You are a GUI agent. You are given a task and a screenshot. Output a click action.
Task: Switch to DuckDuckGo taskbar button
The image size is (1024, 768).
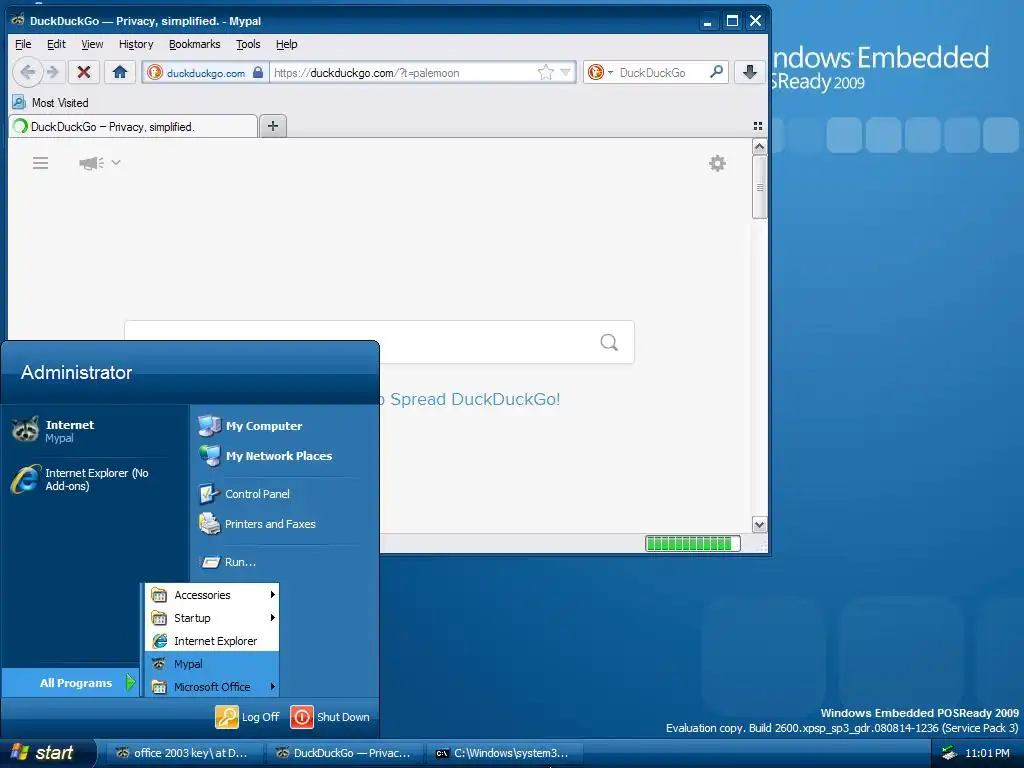click(x=344, y=753)
